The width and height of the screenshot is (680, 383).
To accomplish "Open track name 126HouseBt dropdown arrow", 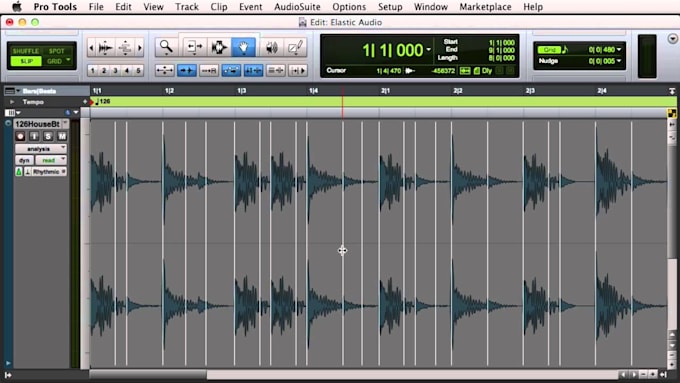I will tap(65, 124).
